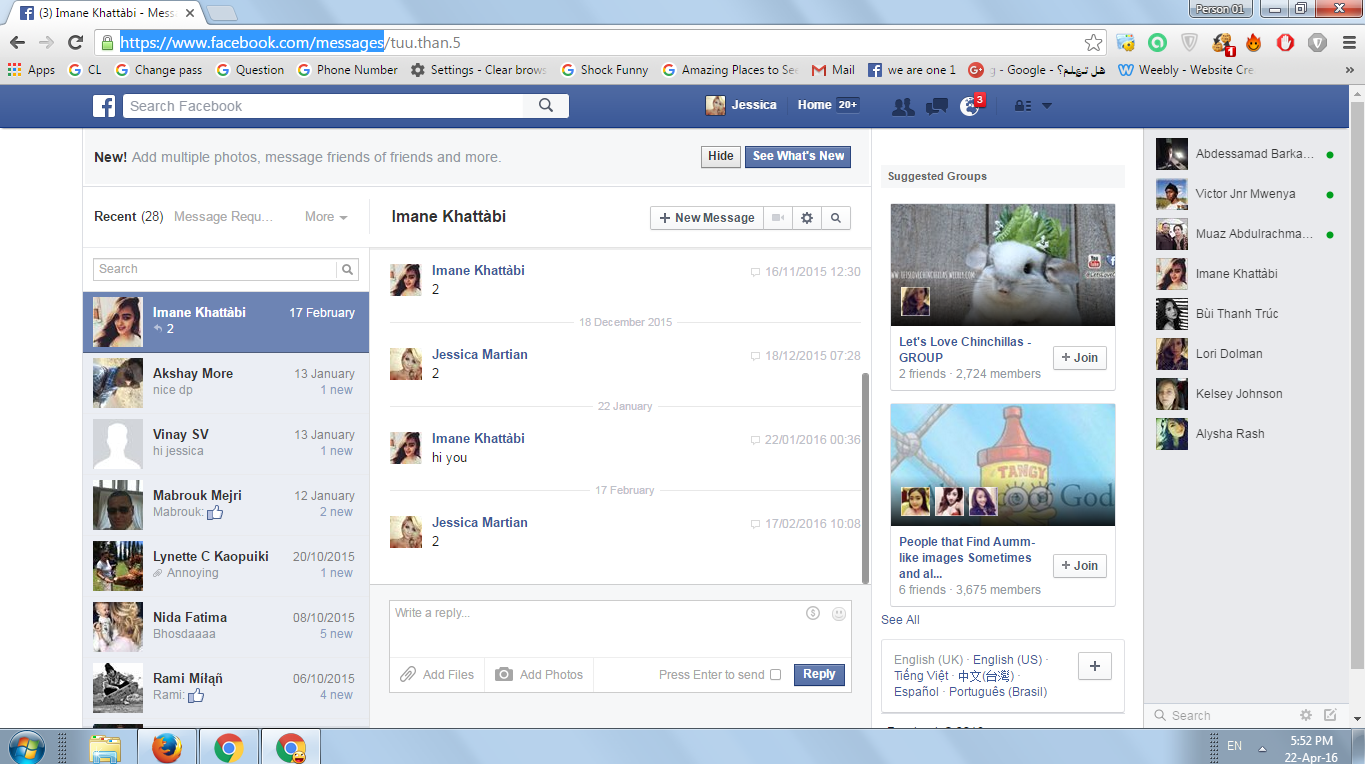Open a new Chrome tab

(221, 13)
